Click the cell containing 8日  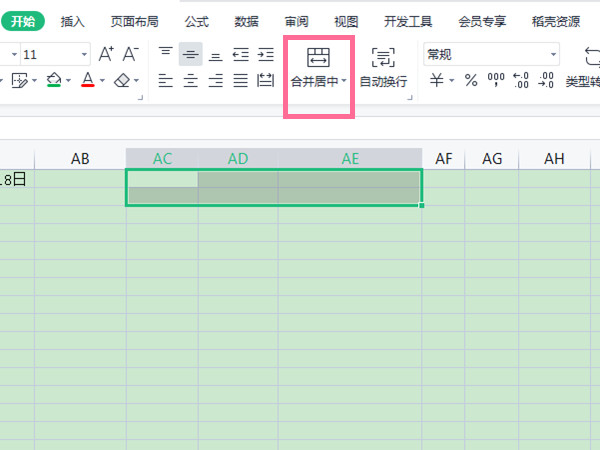point(17,179)
